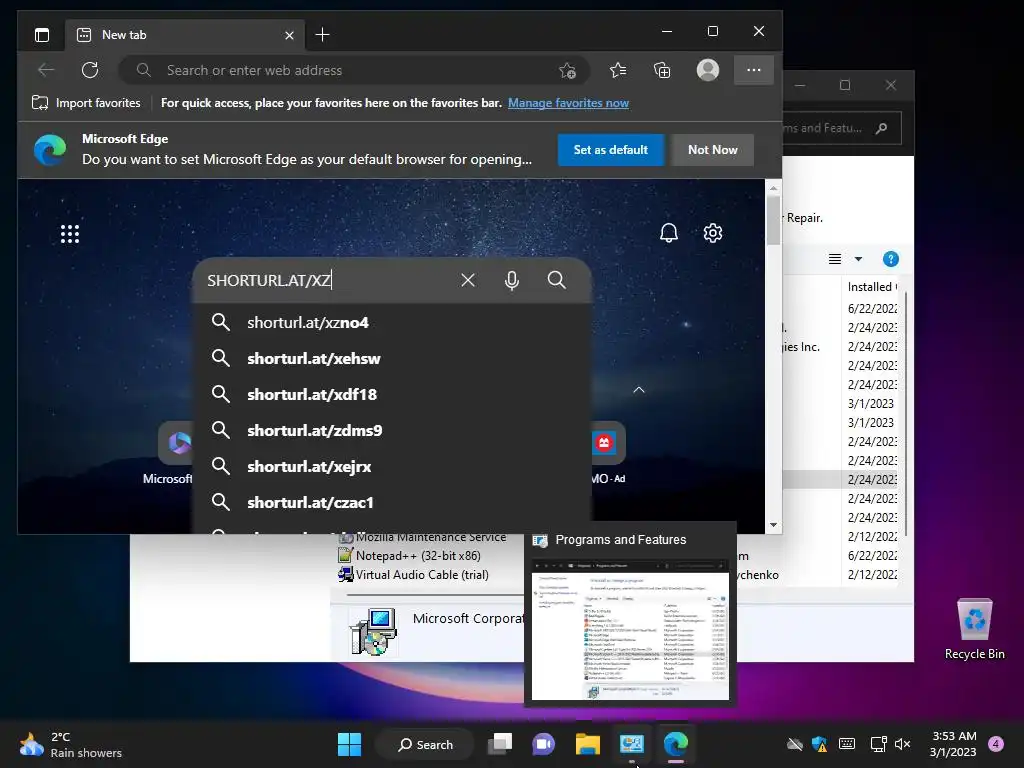Open new tab page settings gear

pyautogui.click(x=712, y=232)
